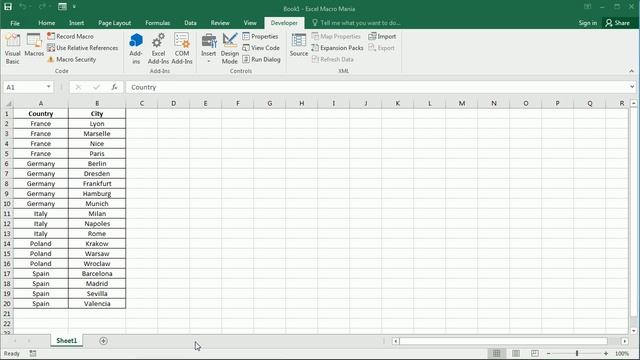The width and height of the screenshot is (640, 360).
Task: Select the cell containing Frankfurt
Action: point(97,184)
